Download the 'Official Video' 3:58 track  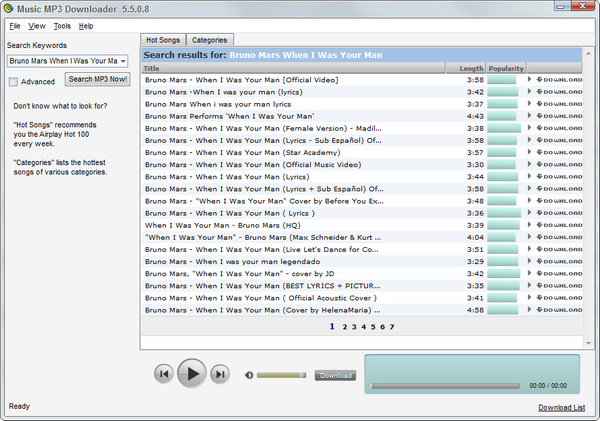(x=559, y=80)
